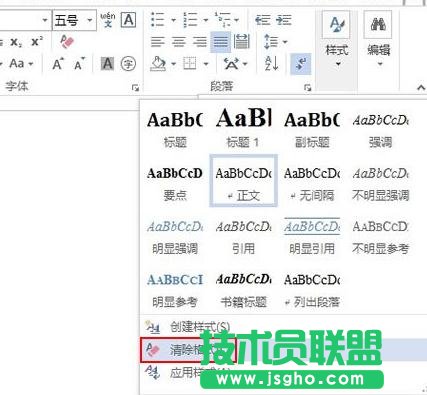Viewport: 427px width, 395px height.
Task: Toggle show/hide paragraph marks
Action: pos(301,64)
